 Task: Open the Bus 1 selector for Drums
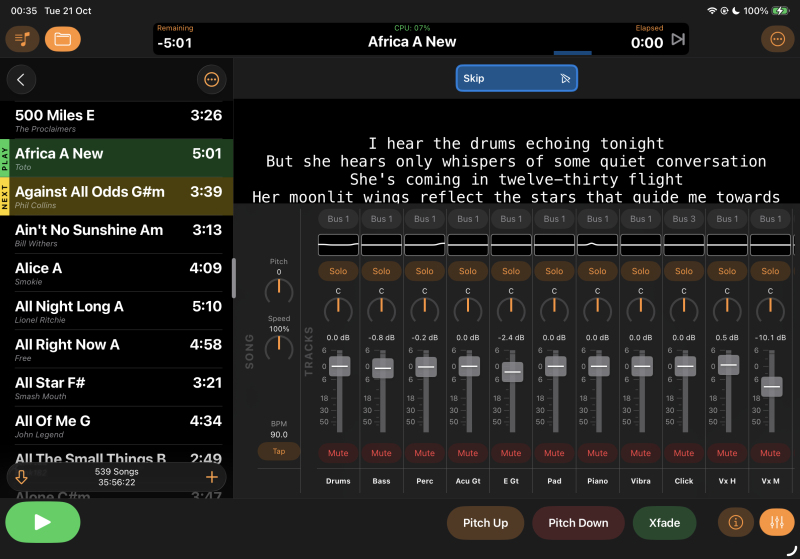tap(338, 219)
